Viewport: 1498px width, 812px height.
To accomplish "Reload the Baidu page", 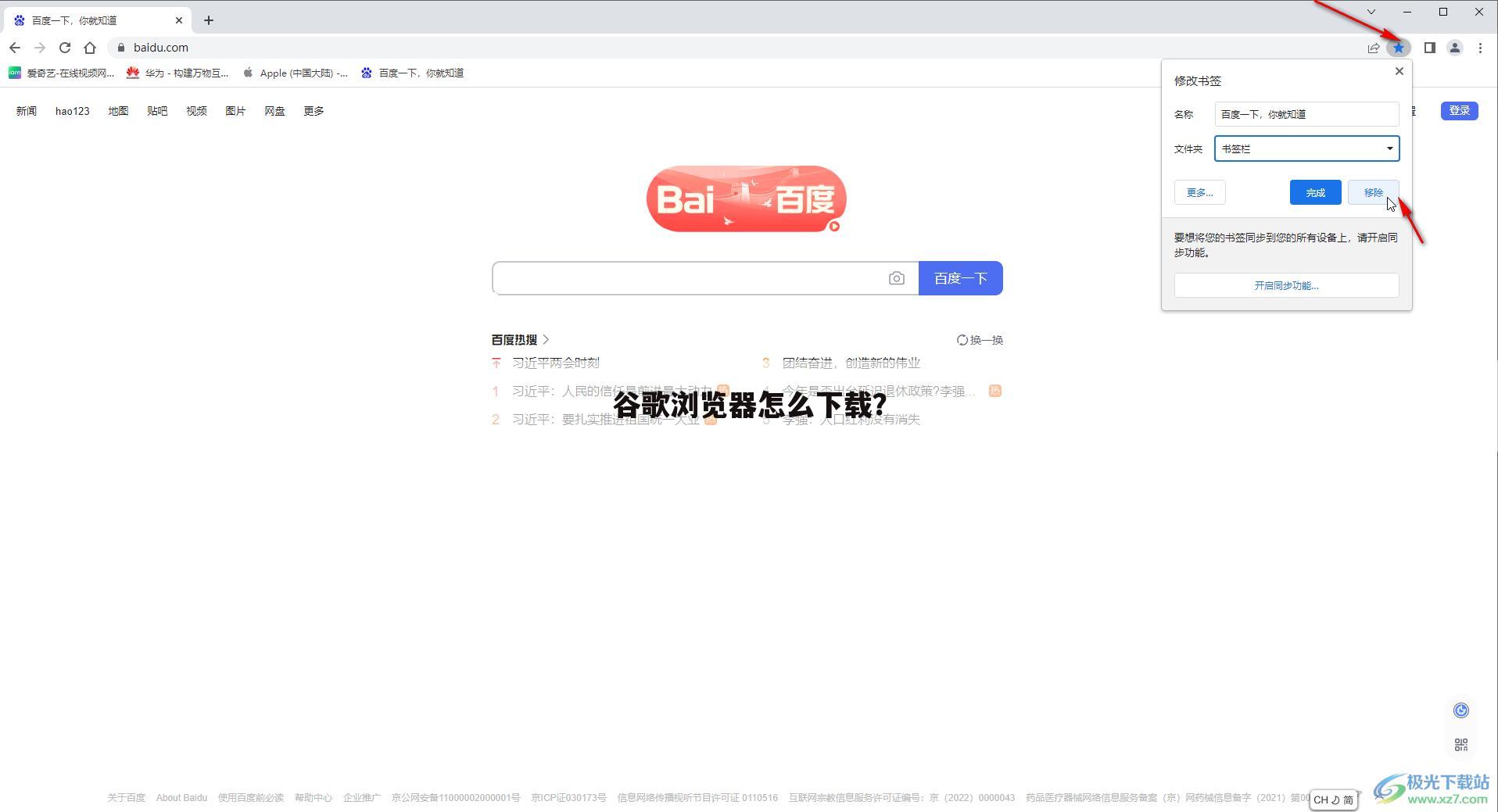I will [65, 48].
